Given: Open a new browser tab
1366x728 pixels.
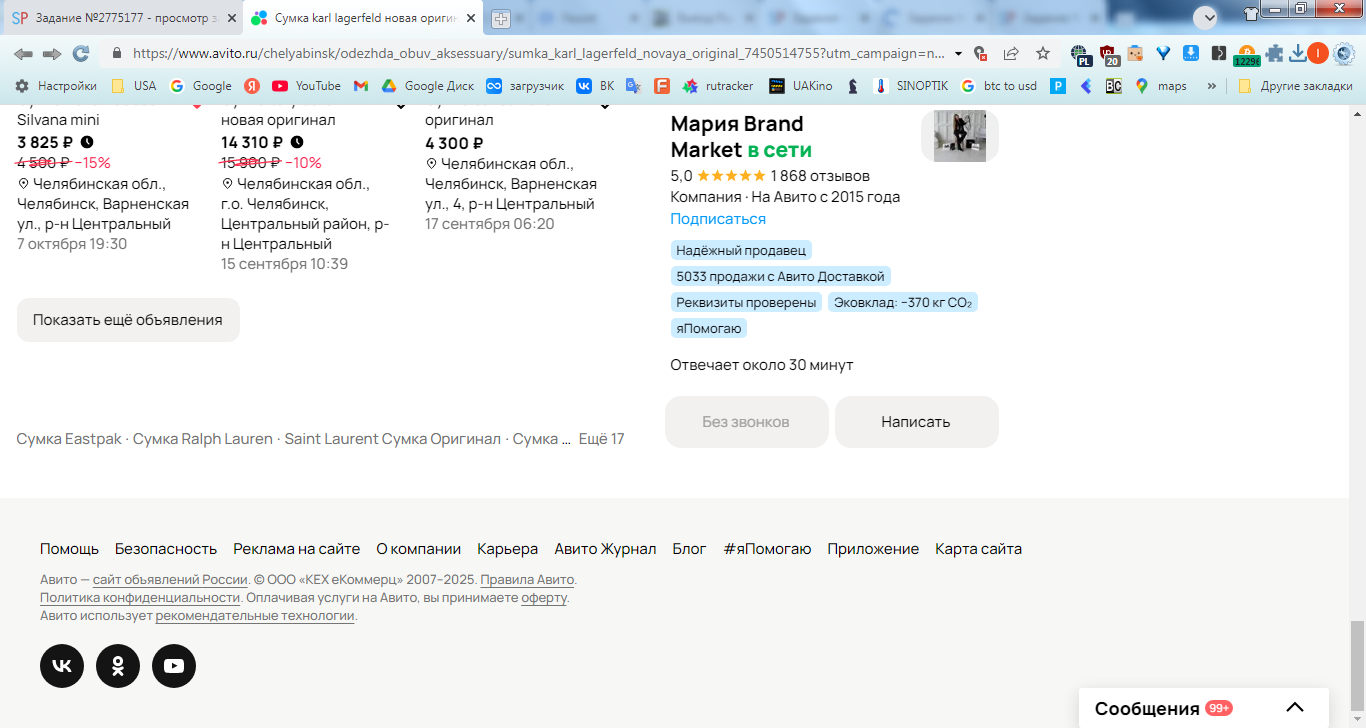Looking at the screenshot, I should 501,18.
